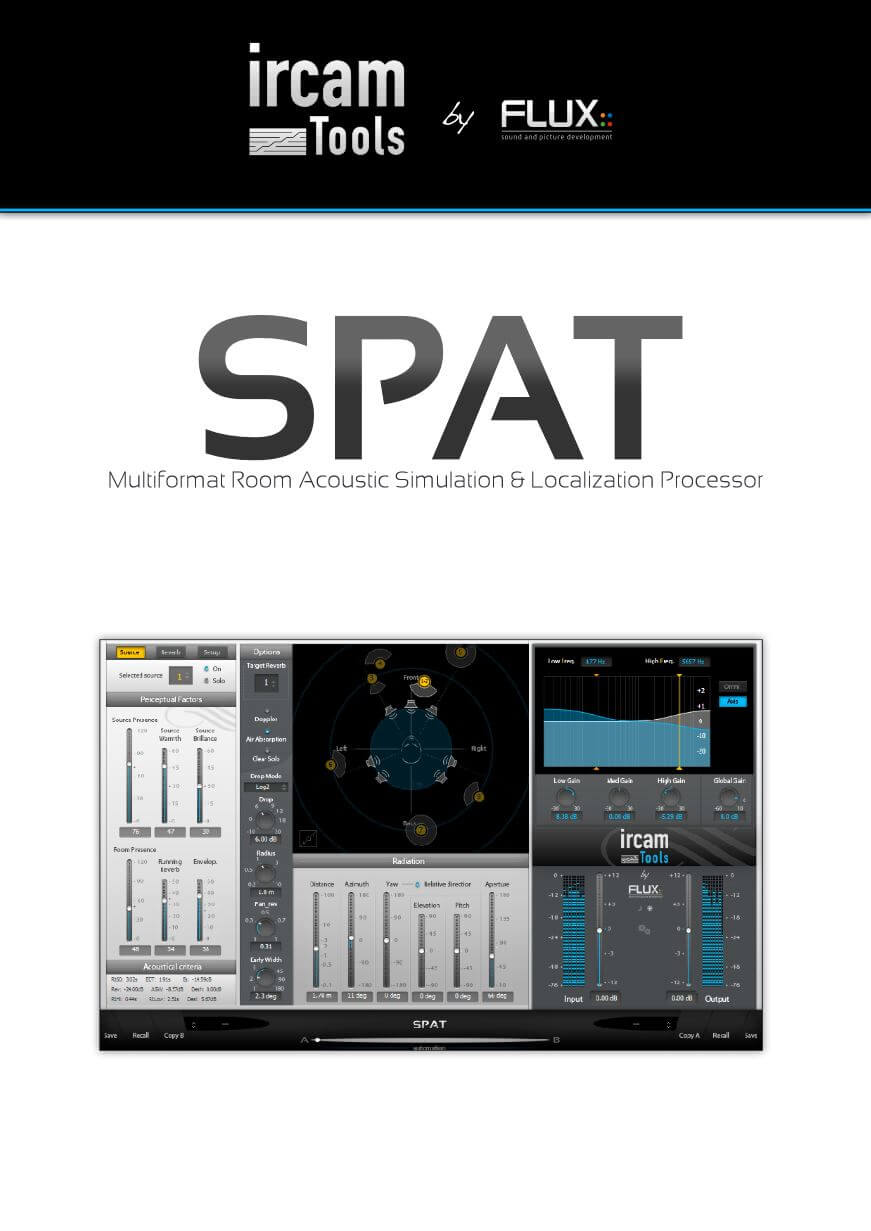The width and height of the screenshot is (871, 1231).
Task: Click the Acoustical criteria section header
Action: pyautogui.click(x=171, y=966)
